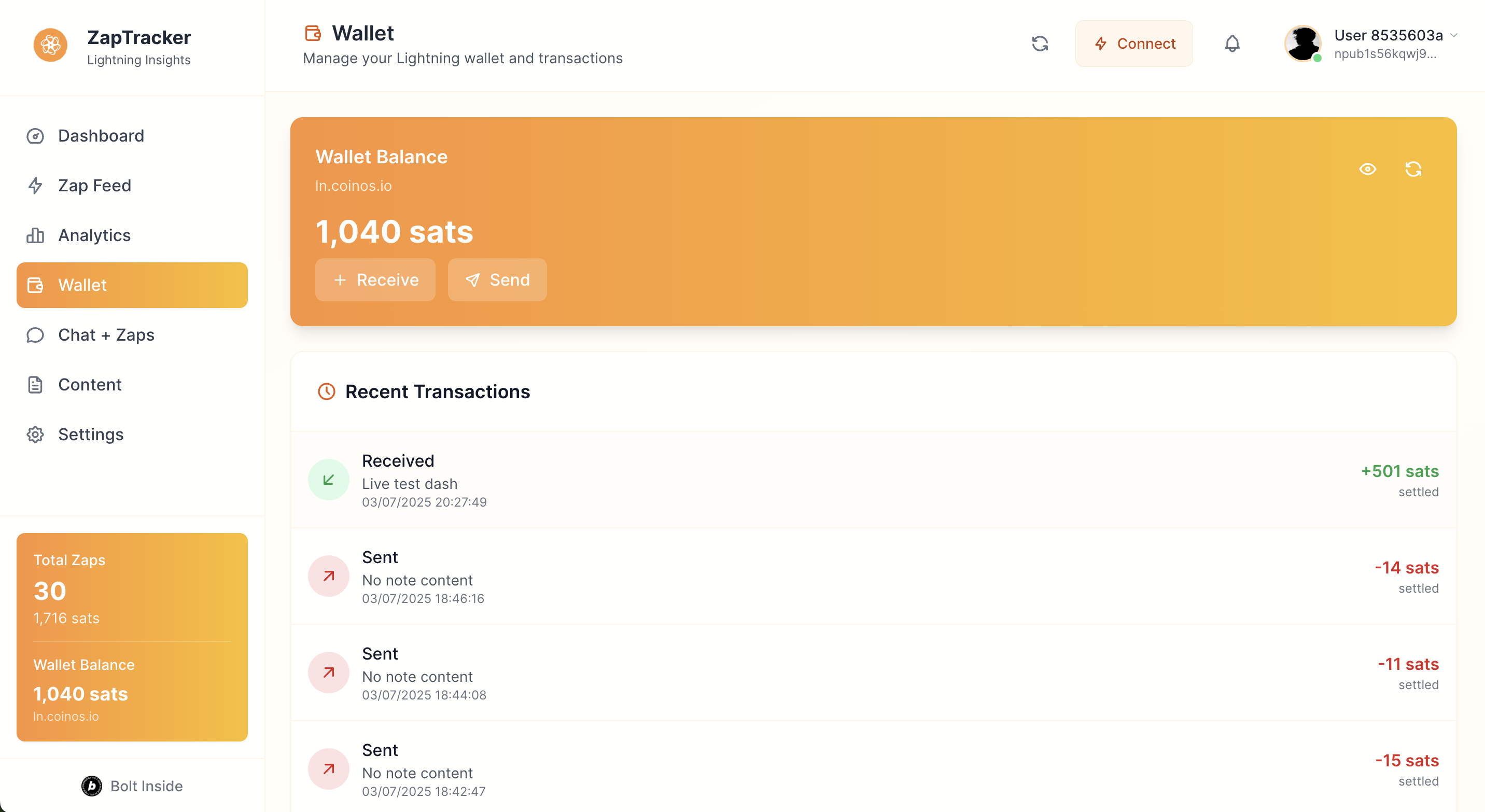Open Settings via the gear icon
The height and width of the screenshot is (812, 1485).
click(35, 434)
